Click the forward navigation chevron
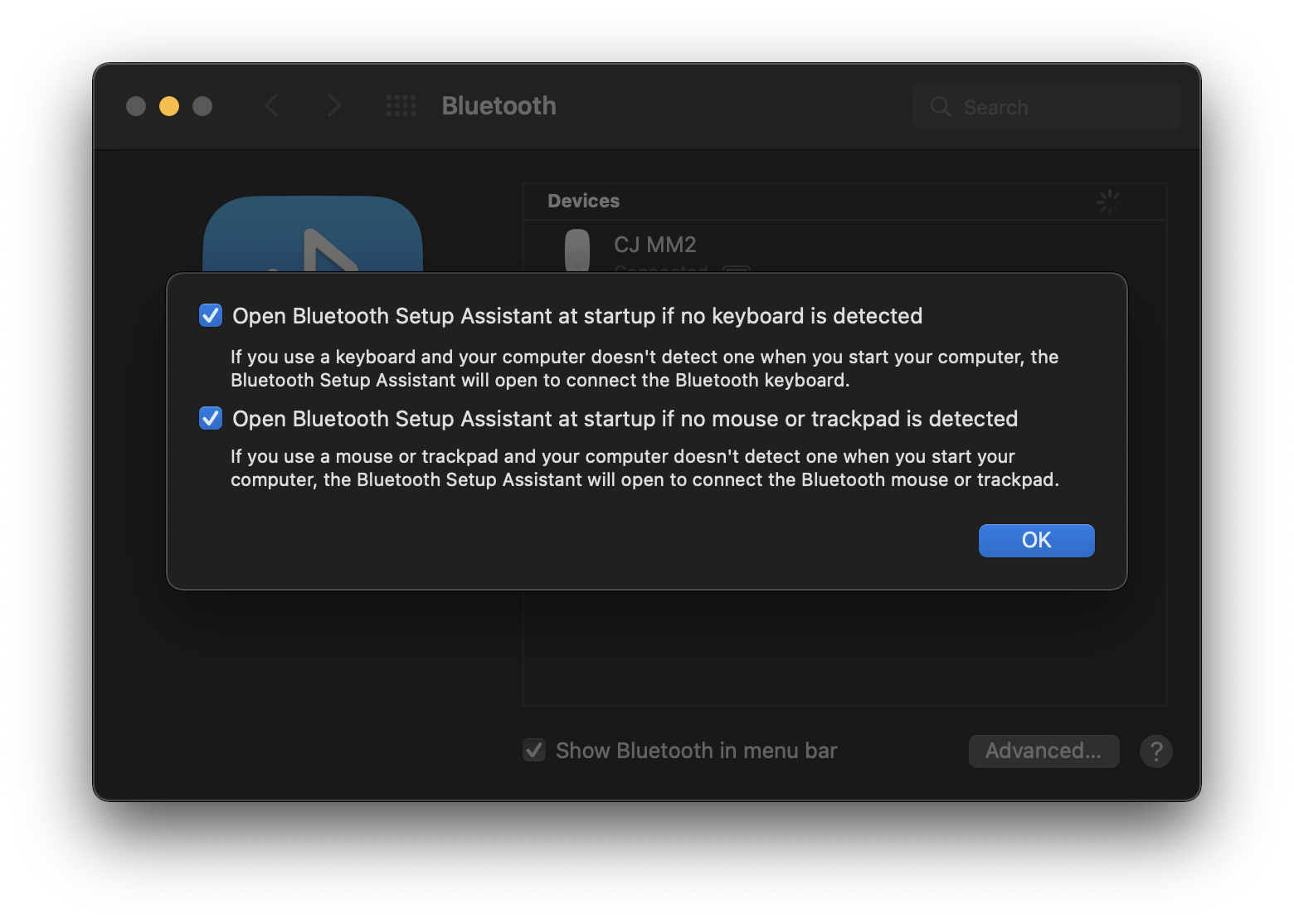 pyautogui.click(x=333, y=106)
